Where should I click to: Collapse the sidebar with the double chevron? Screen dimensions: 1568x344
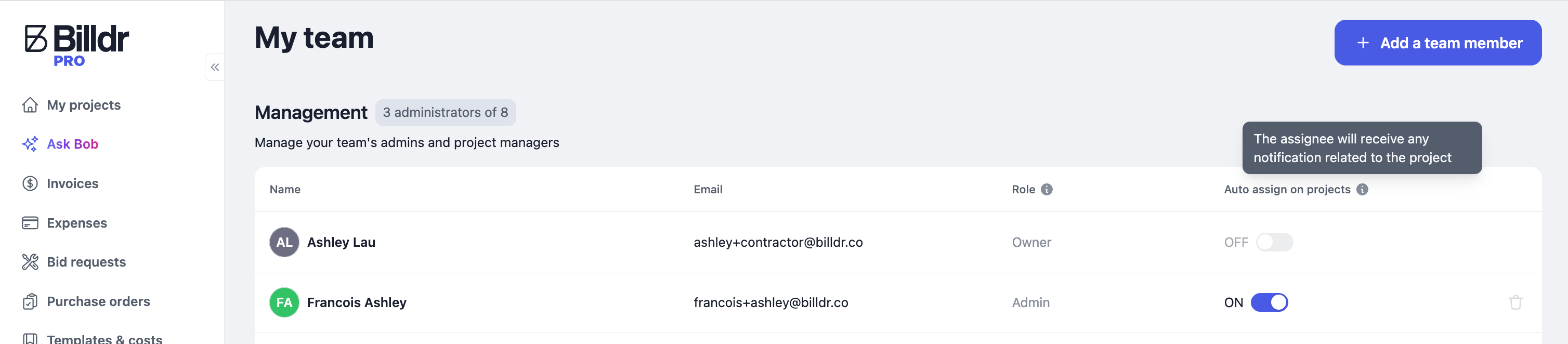(215, 67)
